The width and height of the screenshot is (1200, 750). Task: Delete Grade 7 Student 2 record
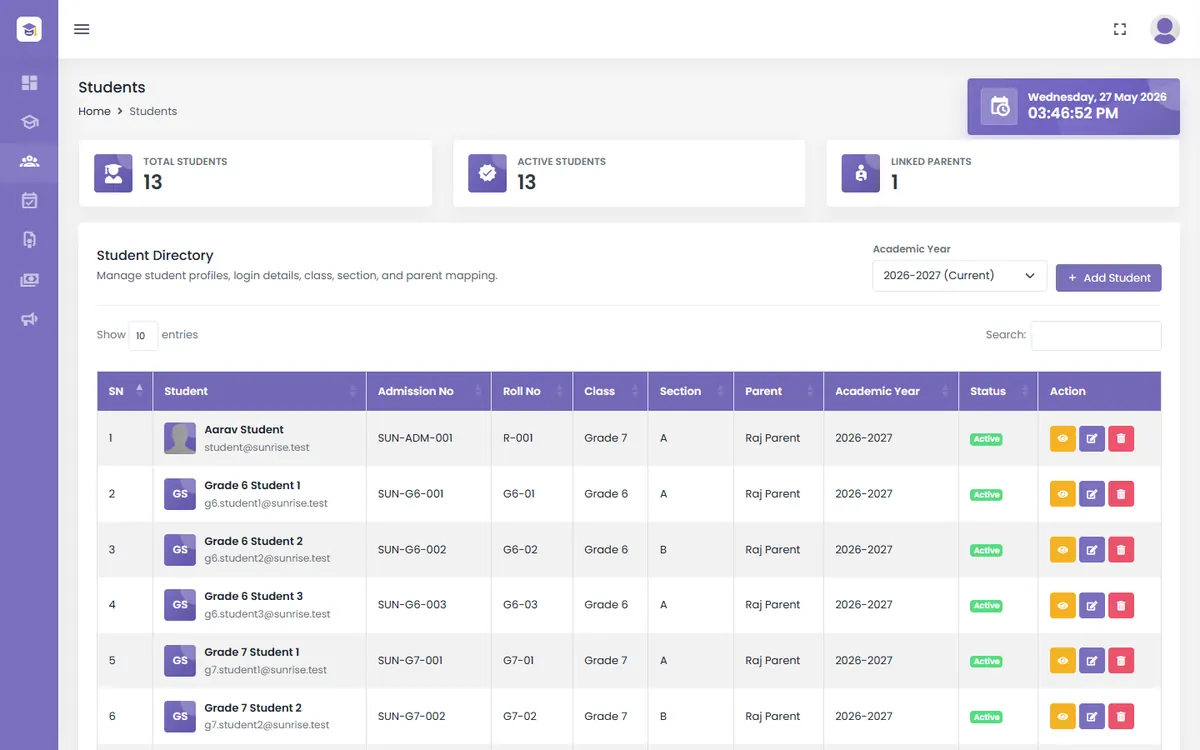[x=1121, y=716]
